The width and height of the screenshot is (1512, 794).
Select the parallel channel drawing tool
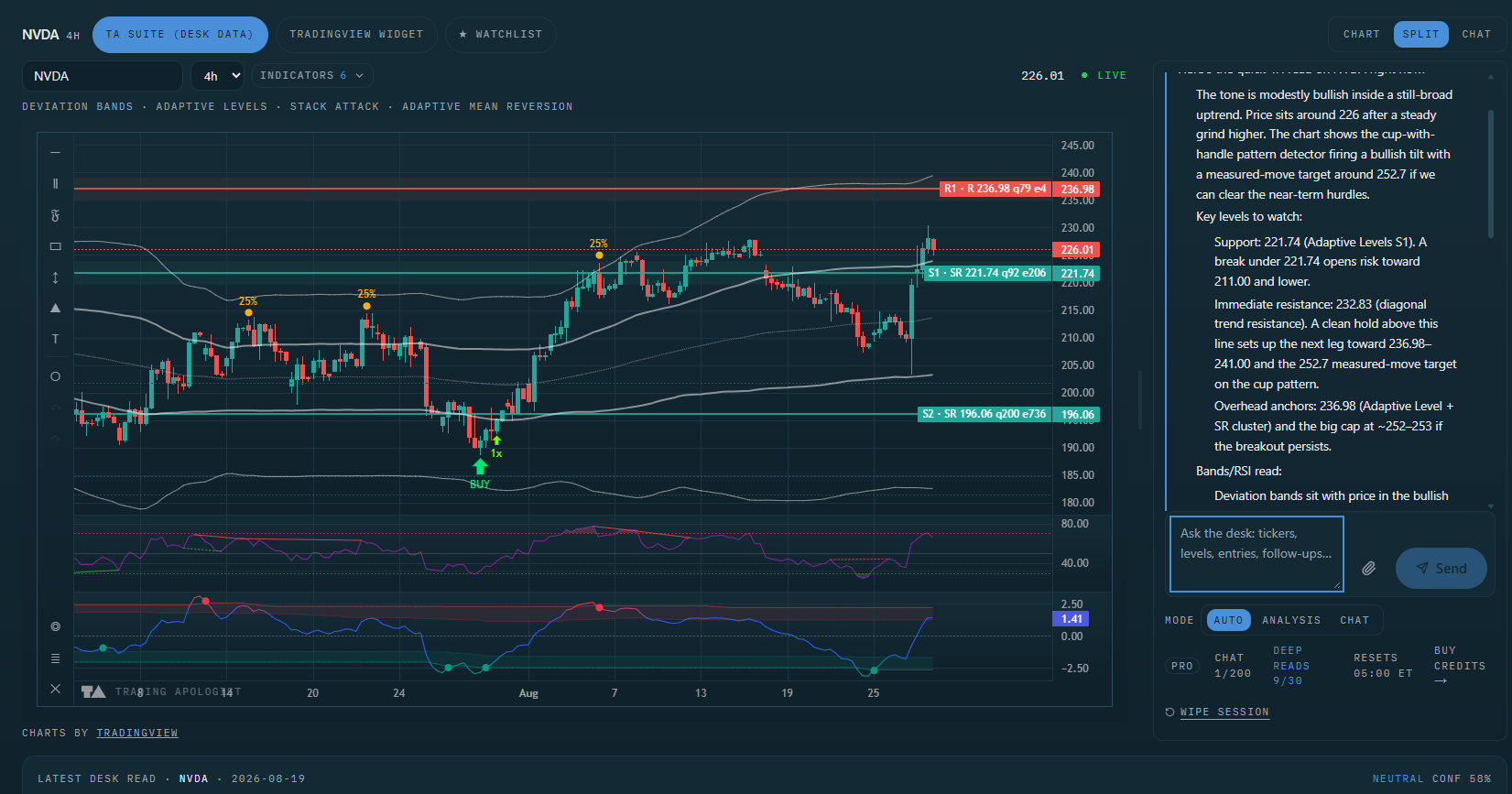[55, 184]
